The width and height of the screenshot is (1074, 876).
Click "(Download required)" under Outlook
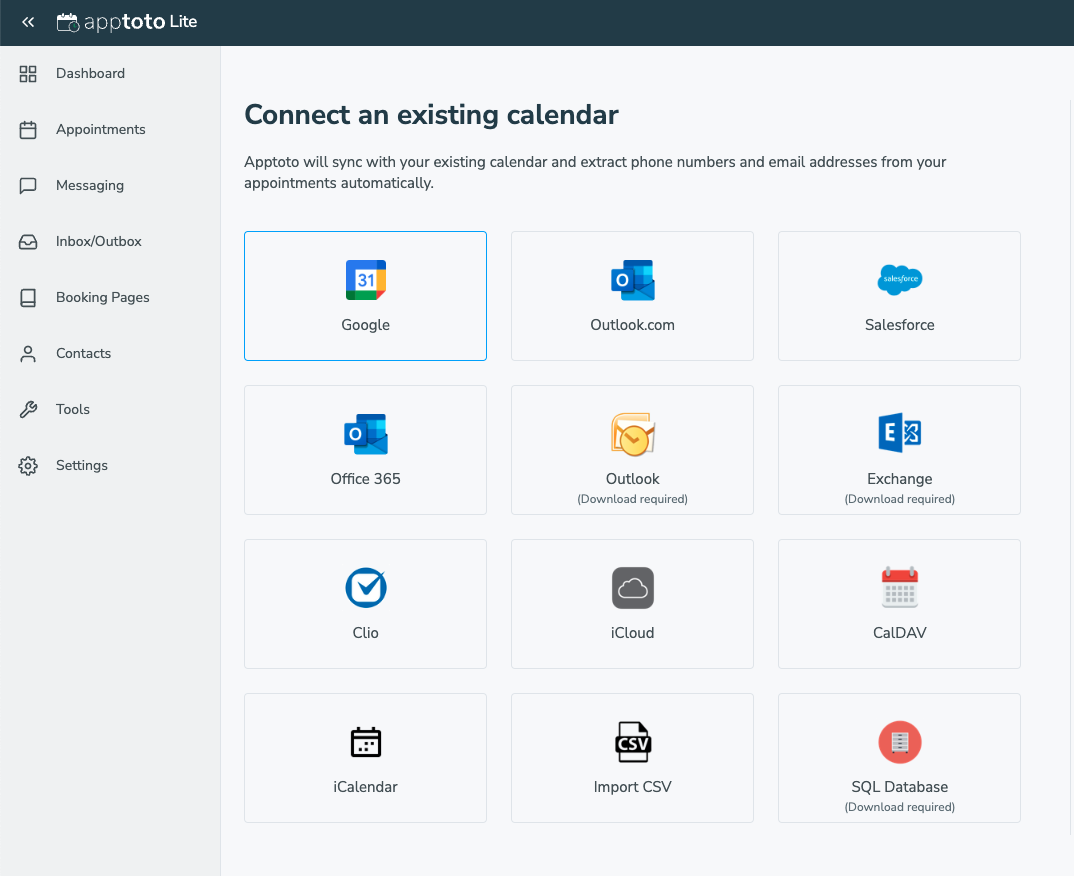[x=633, y=499]
